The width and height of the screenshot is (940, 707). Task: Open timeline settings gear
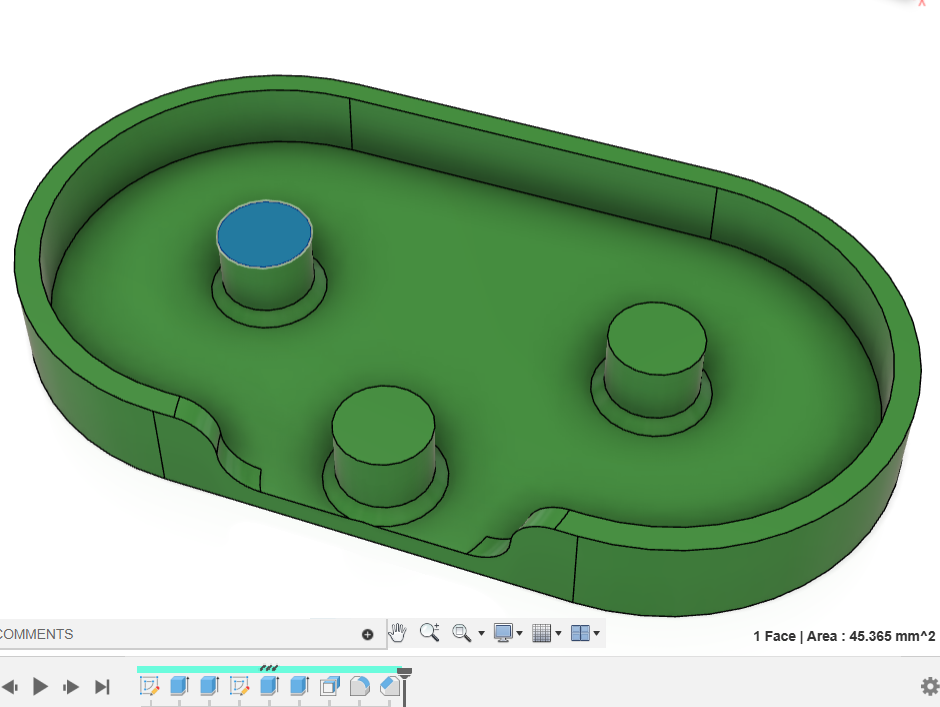click(x=929, y=686)
